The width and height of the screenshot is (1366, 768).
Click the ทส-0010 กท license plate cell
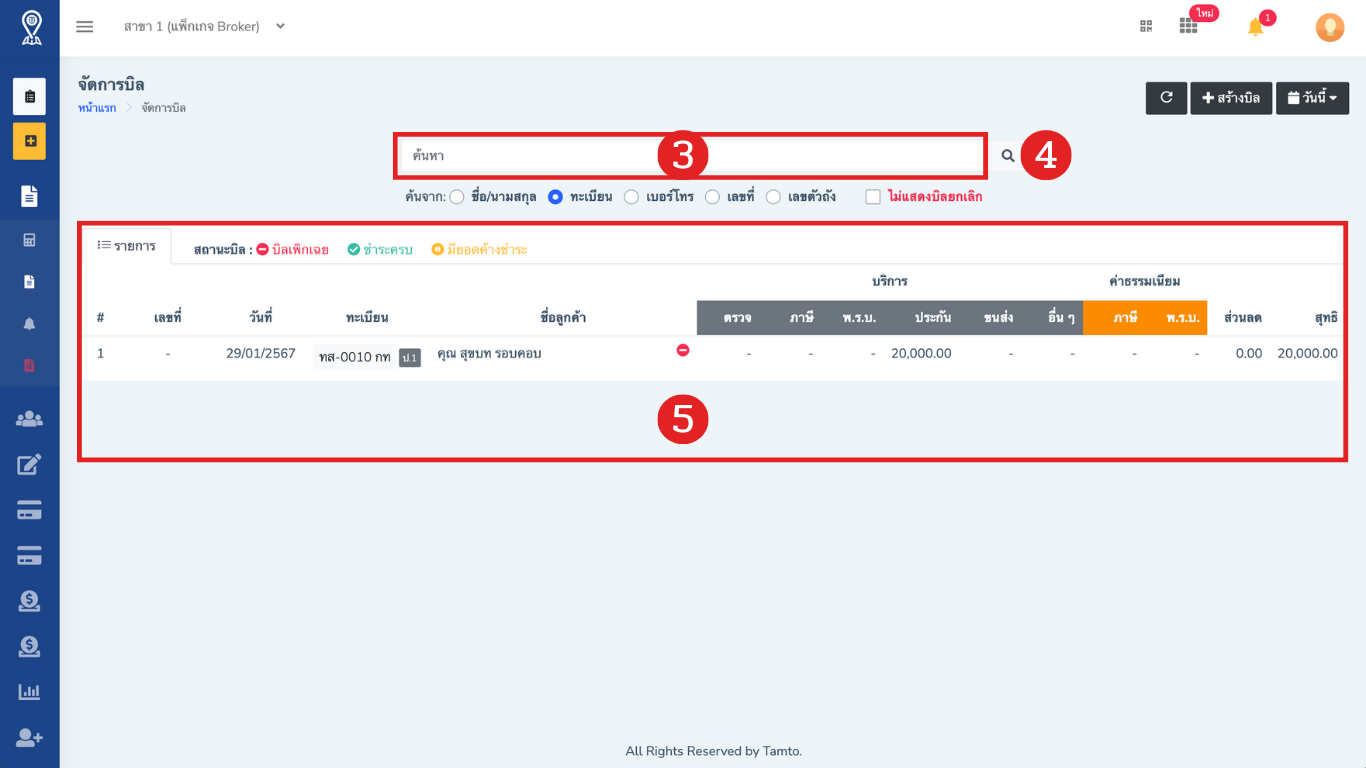tap(355, 357)
